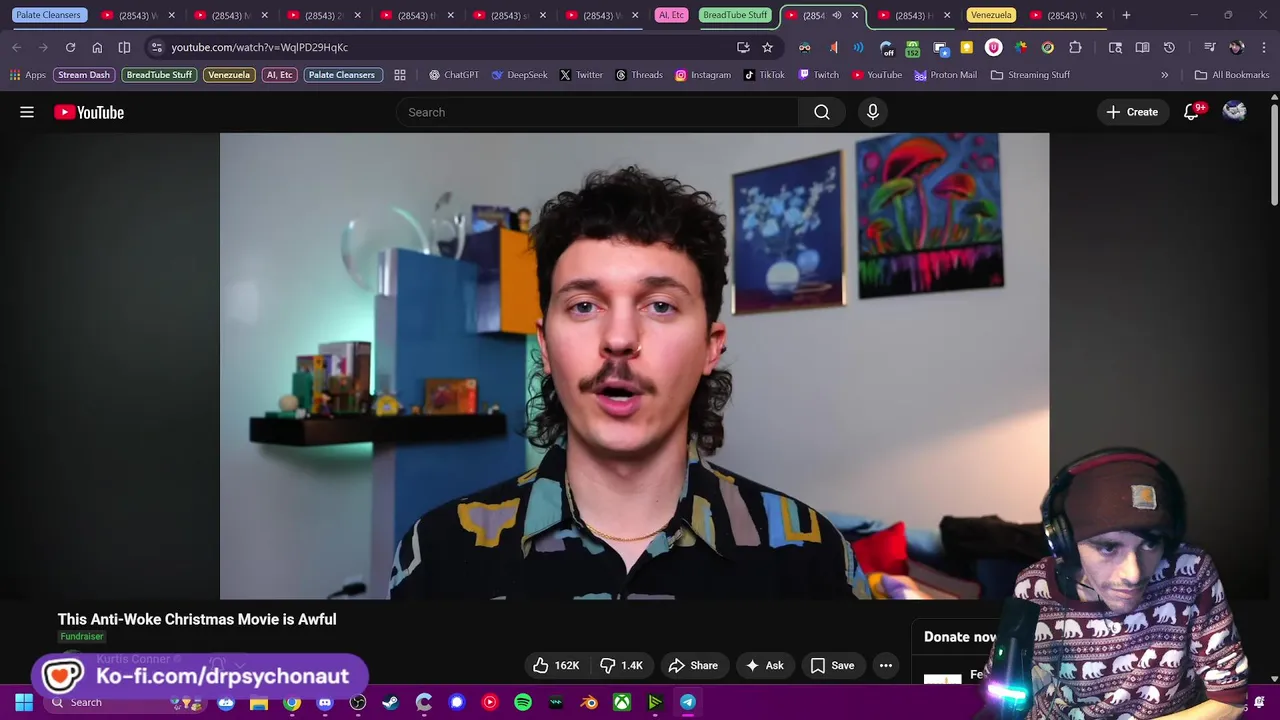Image resolution: width=1280 pixels, height=720 pixels.
Task: Open YouTube notifications bell
Action: [1191, 112]
